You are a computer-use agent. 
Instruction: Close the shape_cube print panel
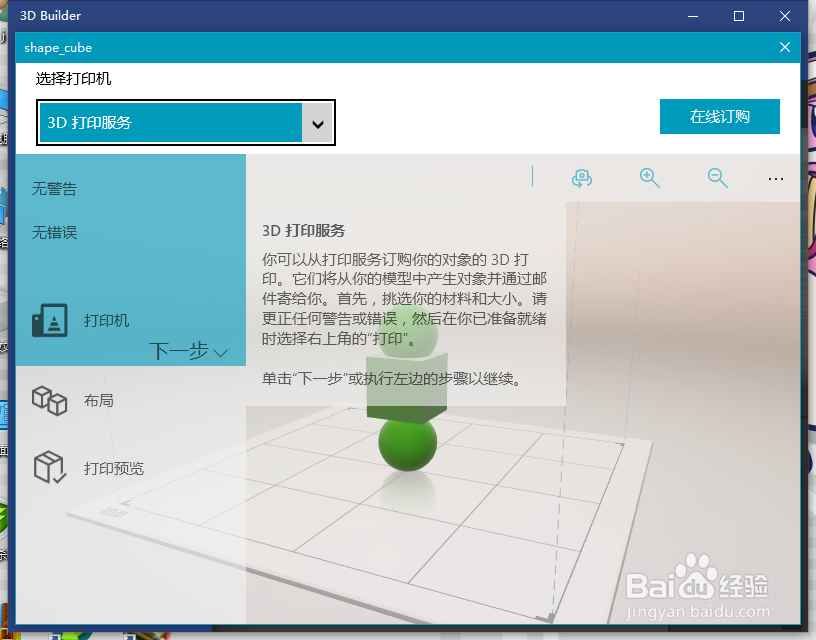click(x=785, y=47)
